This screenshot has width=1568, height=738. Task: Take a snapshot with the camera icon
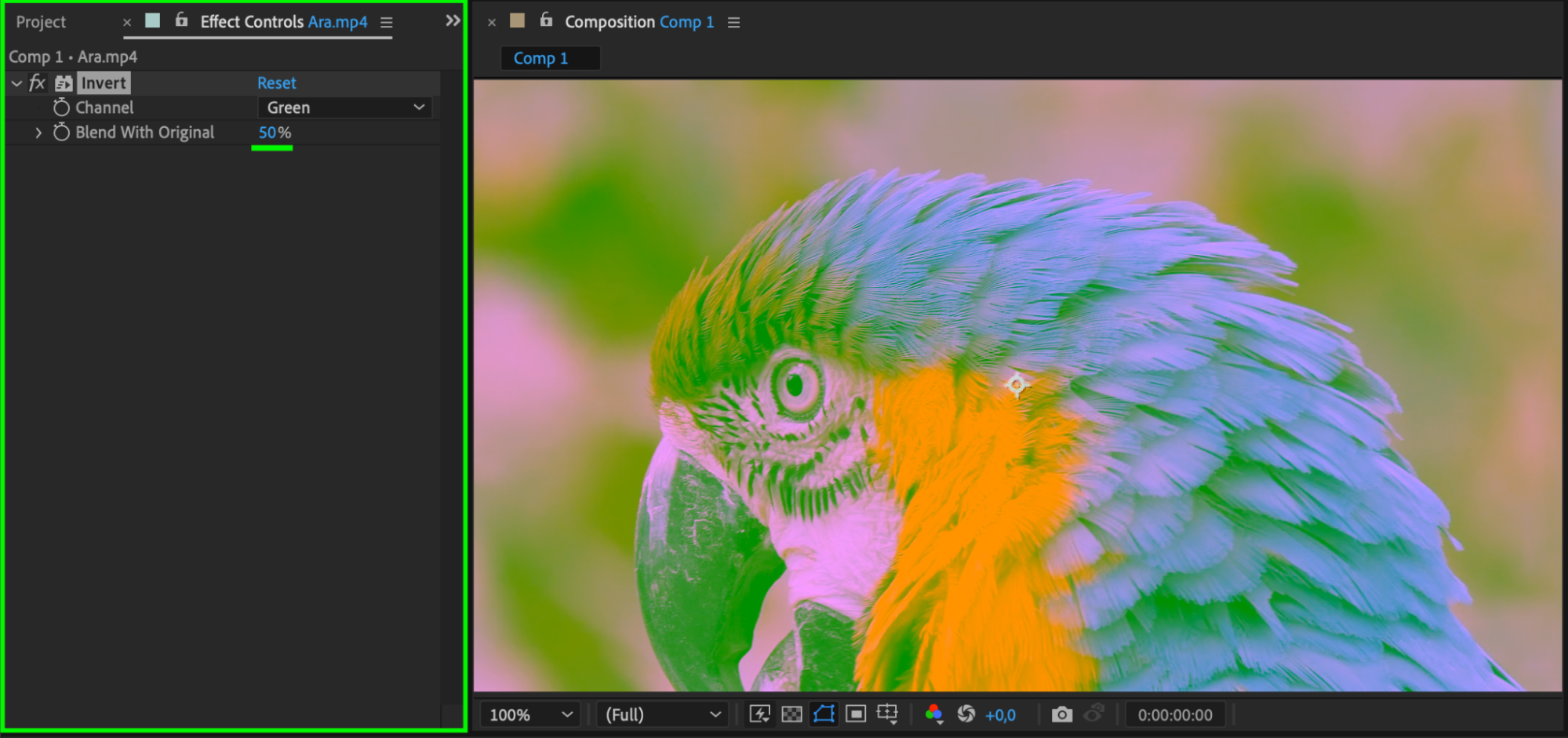(x=1061, y=714)
